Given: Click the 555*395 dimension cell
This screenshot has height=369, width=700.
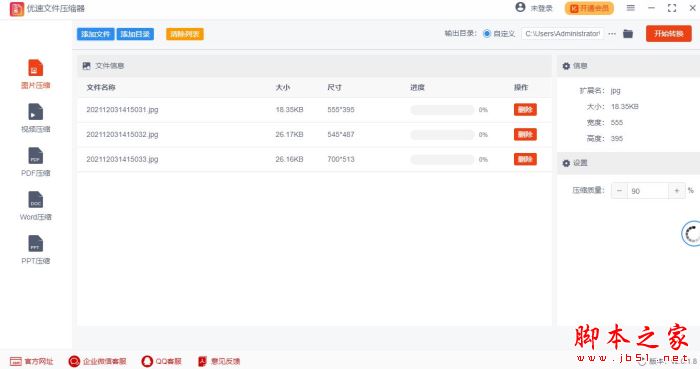Looking at the screenshot, I should click(341, 110).
